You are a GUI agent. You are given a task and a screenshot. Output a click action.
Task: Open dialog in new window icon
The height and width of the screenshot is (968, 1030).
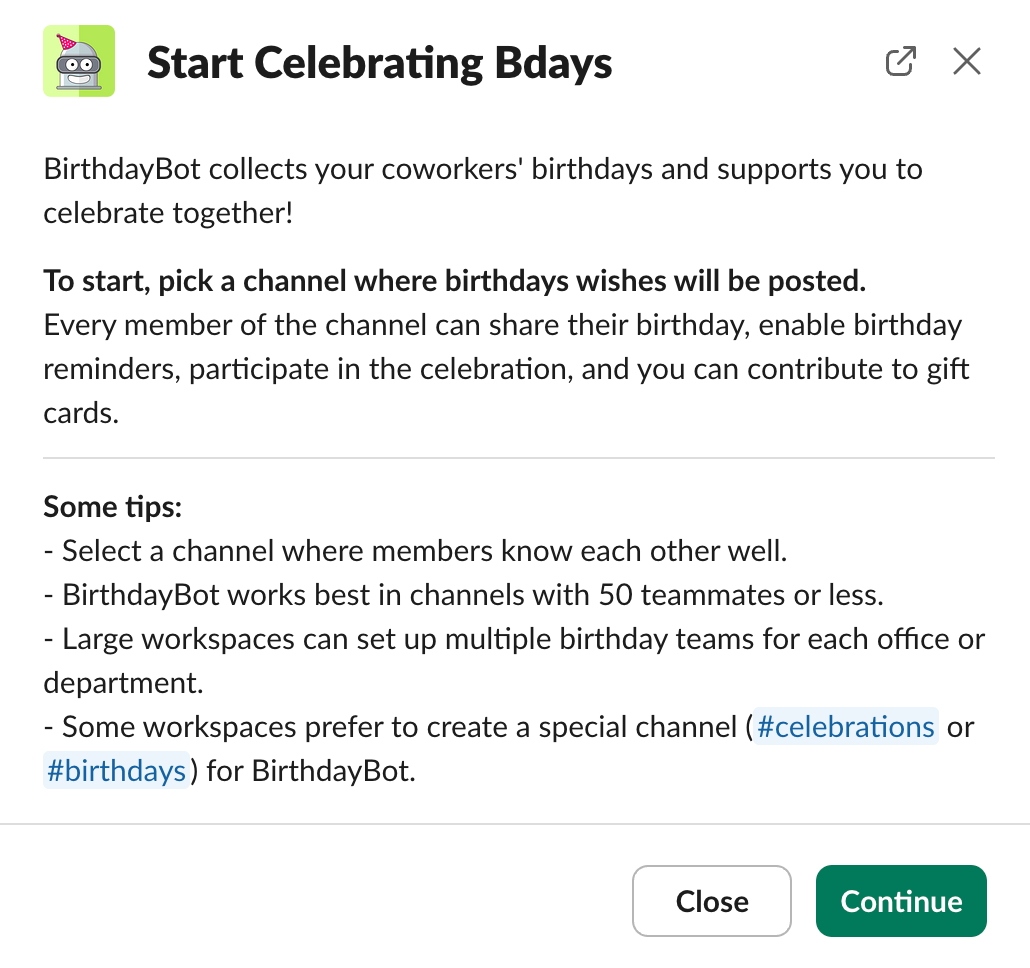[x=901, y=62]
